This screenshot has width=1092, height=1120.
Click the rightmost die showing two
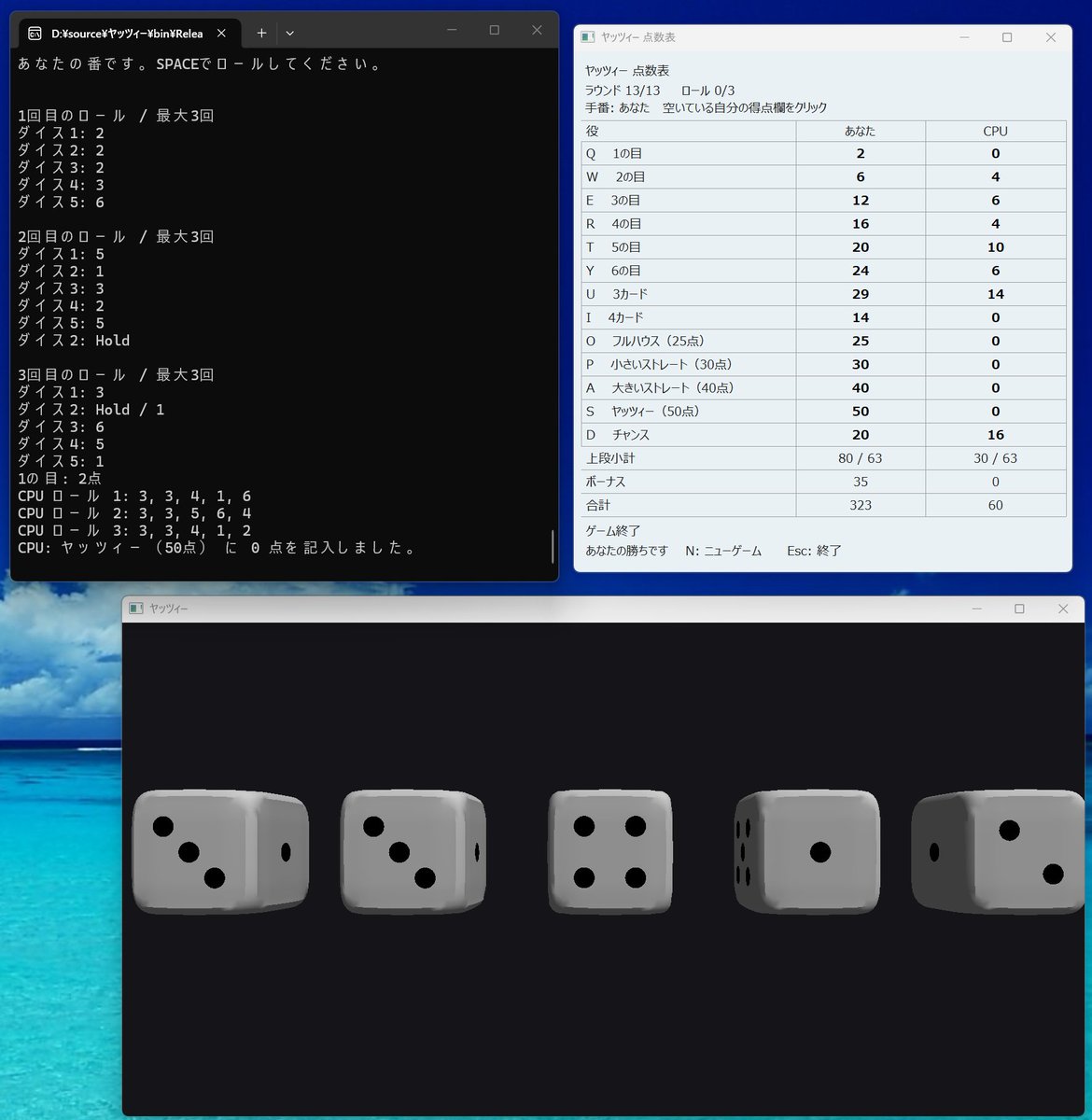pyautogui.click(x=998, y=854)
